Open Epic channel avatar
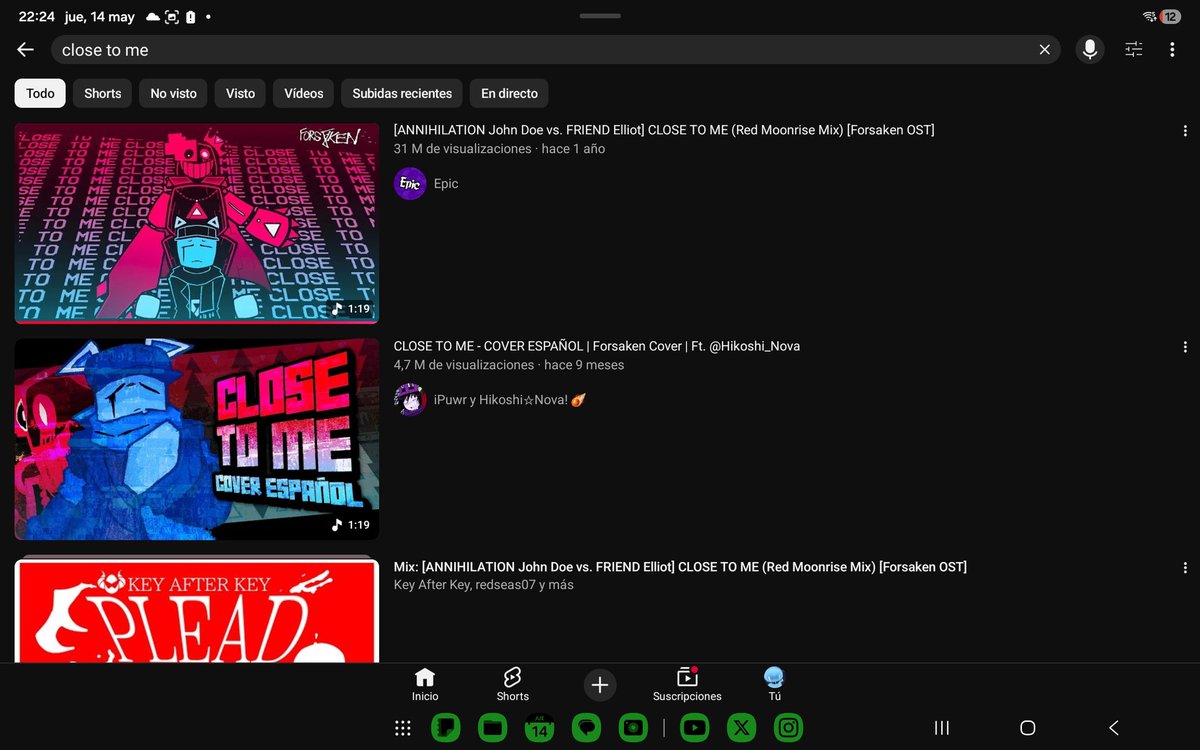The width and height of the screenshot is (1200, 750). pos(410,184)
